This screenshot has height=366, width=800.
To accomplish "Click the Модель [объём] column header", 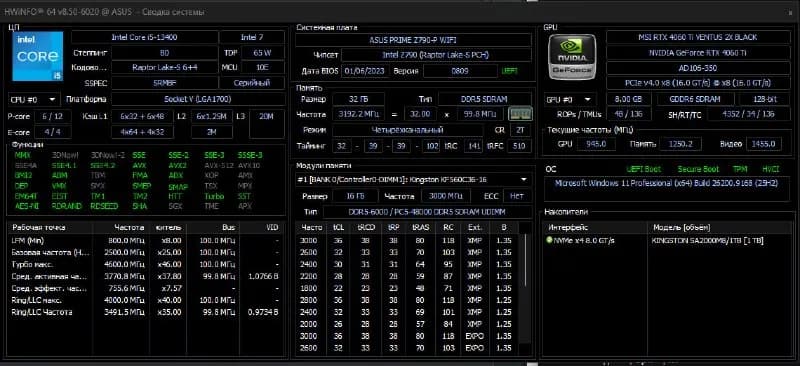I will tap(719, 228).
